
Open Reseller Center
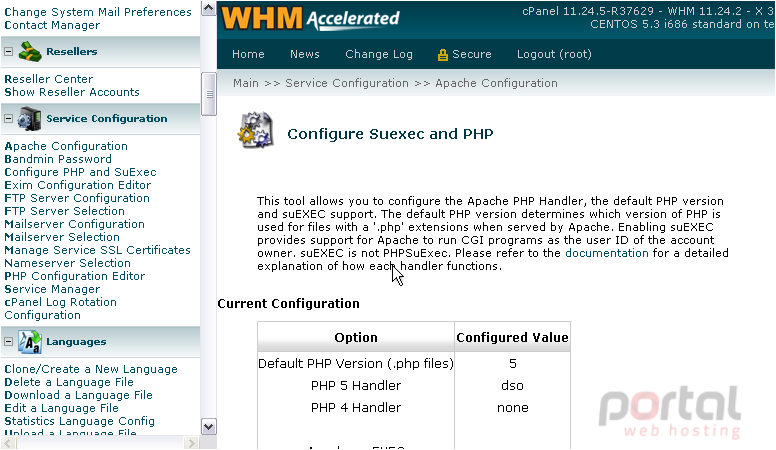click(48, 79)
